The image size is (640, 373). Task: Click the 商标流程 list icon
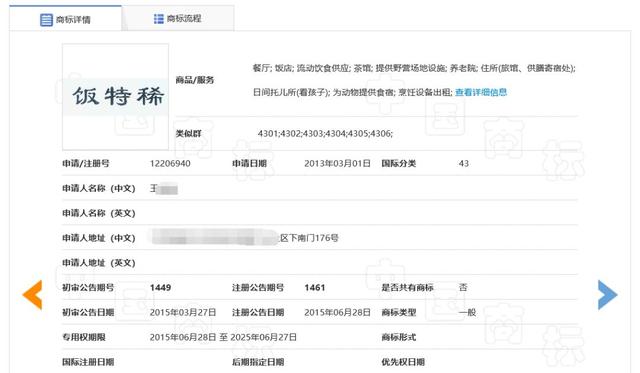pos(158,19)
